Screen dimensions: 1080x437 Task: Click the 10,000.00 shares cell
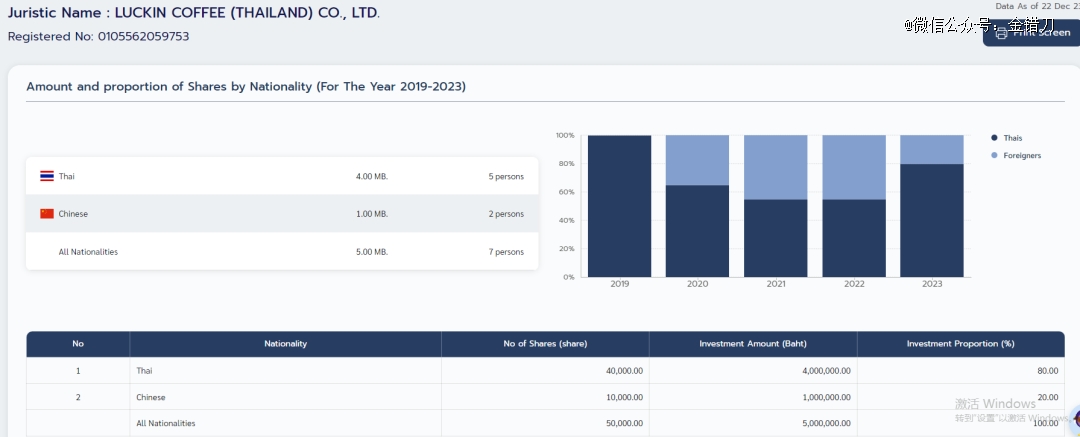[x=546, y=397]
